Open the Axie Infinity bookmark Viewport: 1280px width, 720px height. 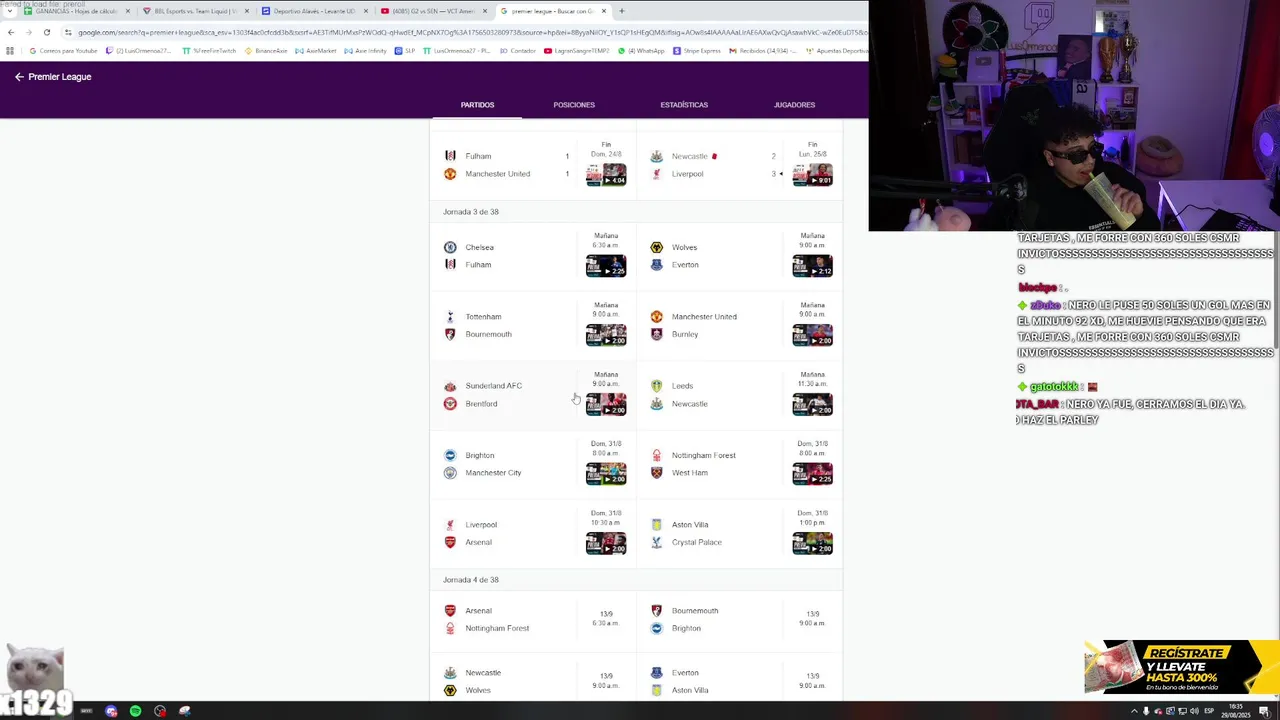pyautogui.click(x=366, y=51)
